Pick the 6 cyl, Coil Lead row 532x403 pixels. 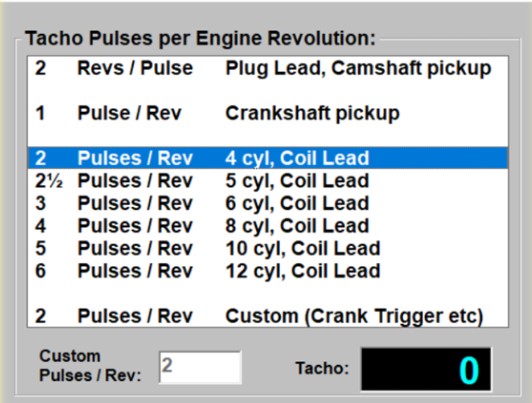[x=268, y=203]
